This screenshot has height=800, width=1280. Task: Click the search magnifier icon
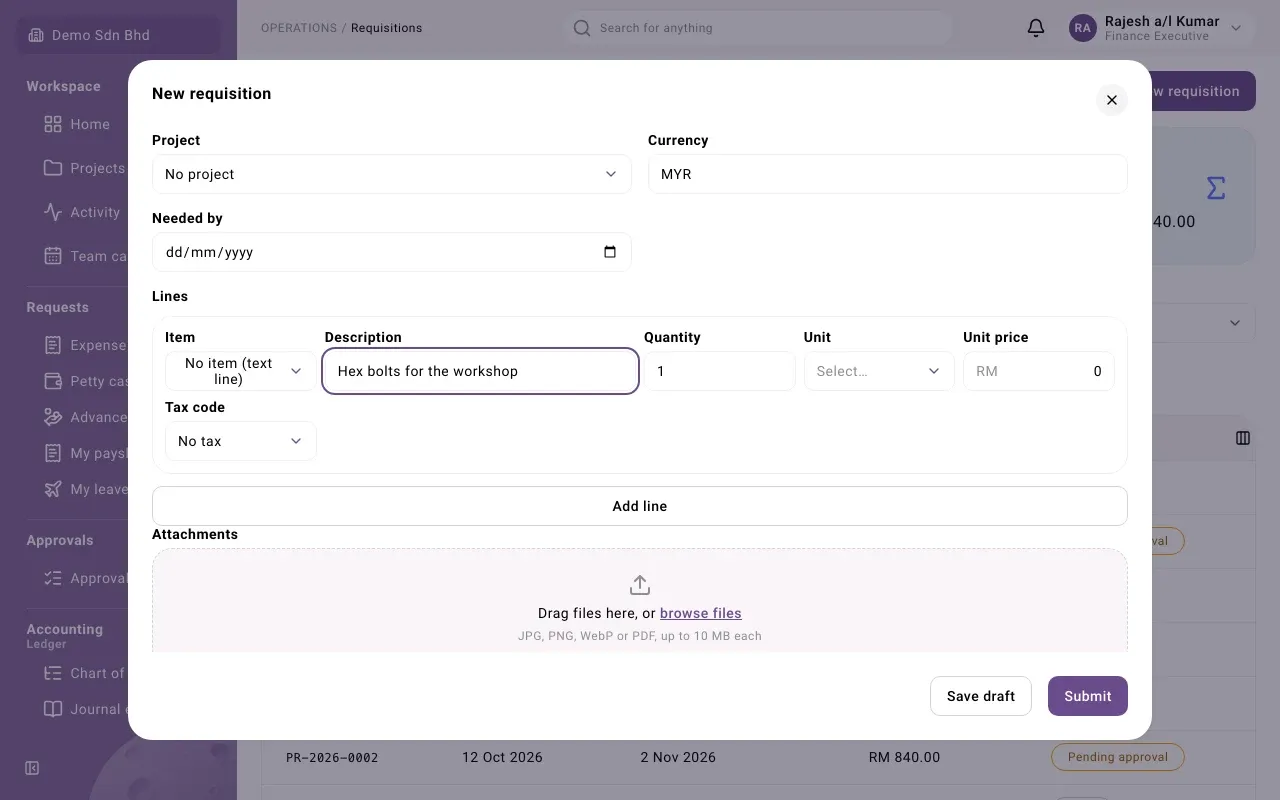[x=582, y=28]
